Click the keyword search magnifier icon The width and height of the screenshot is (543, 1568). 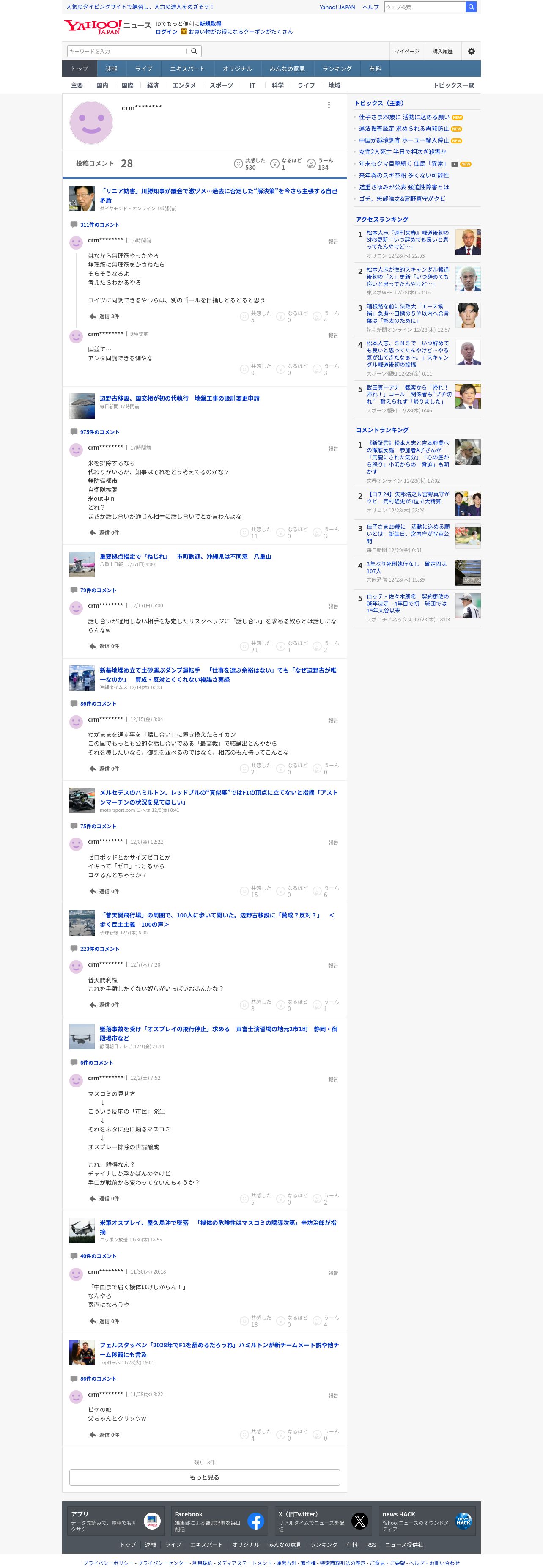[x=194, y=51]
